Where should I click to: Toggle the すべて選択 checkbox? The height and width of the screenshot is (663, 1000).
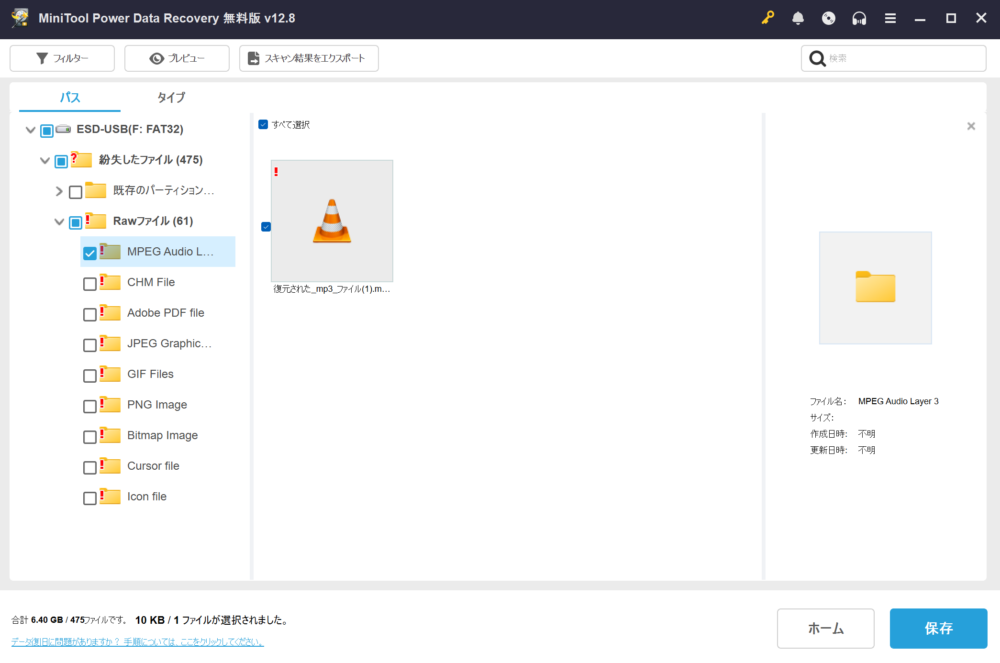tap(263, 125)
